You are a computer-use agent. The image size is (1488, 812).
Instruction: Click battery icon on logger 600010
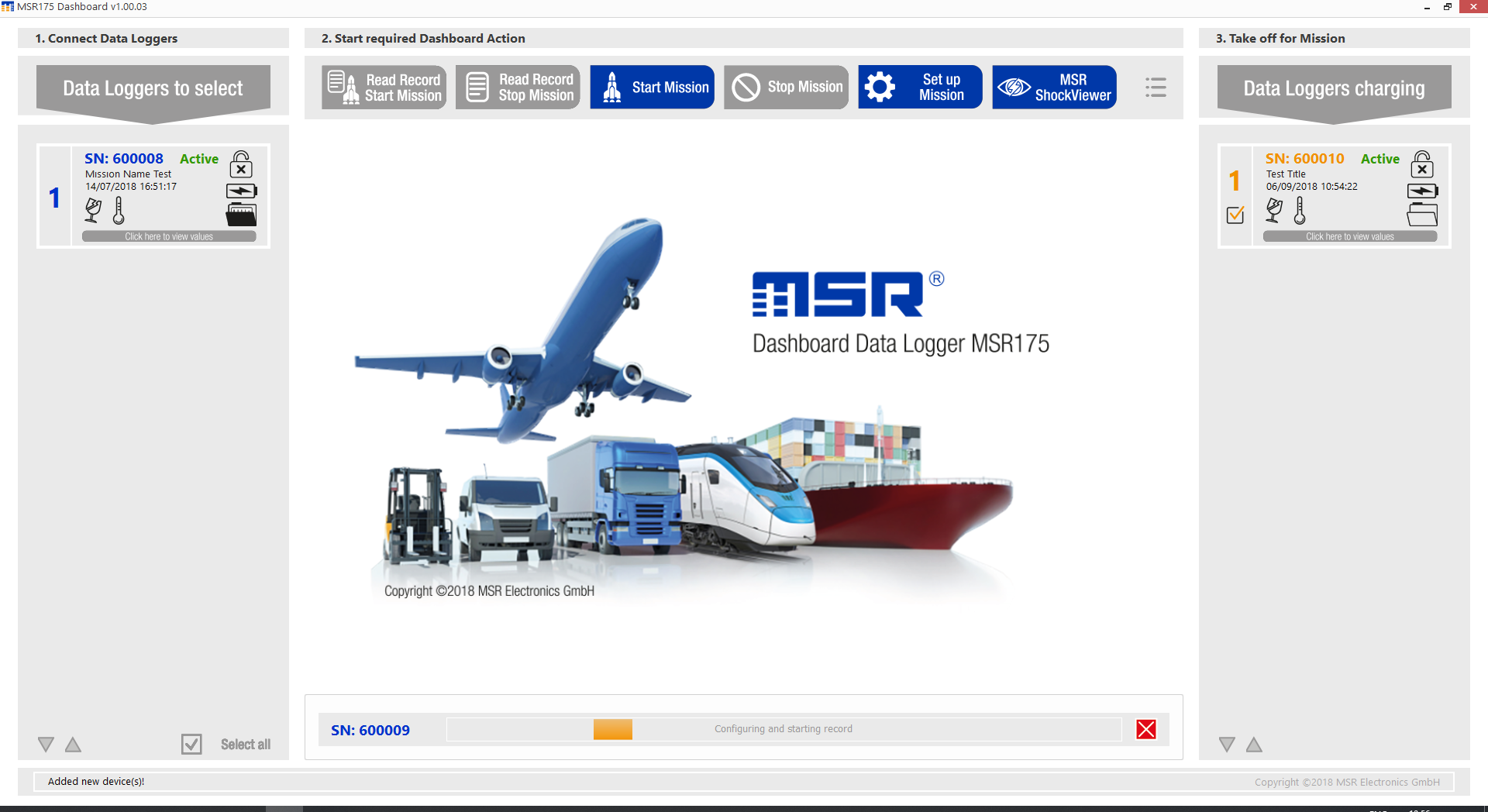point(1422,191)
